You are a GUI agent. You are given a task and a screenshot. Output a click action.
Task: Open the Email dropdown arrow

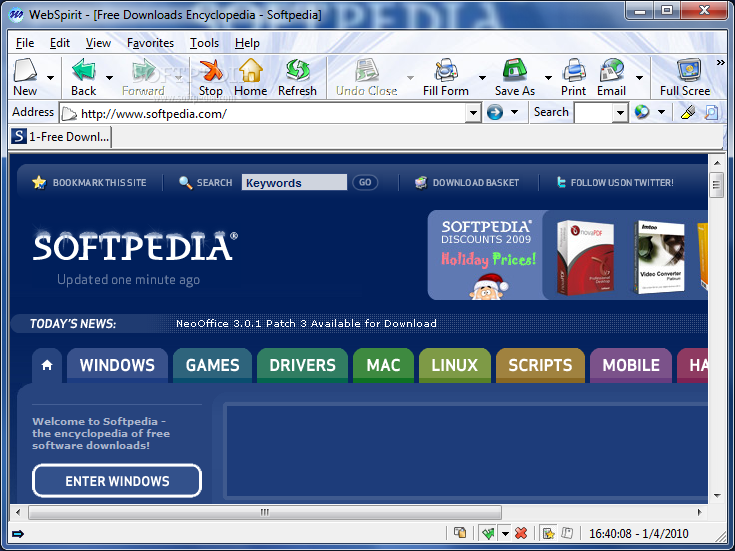(x=639, y=78)
